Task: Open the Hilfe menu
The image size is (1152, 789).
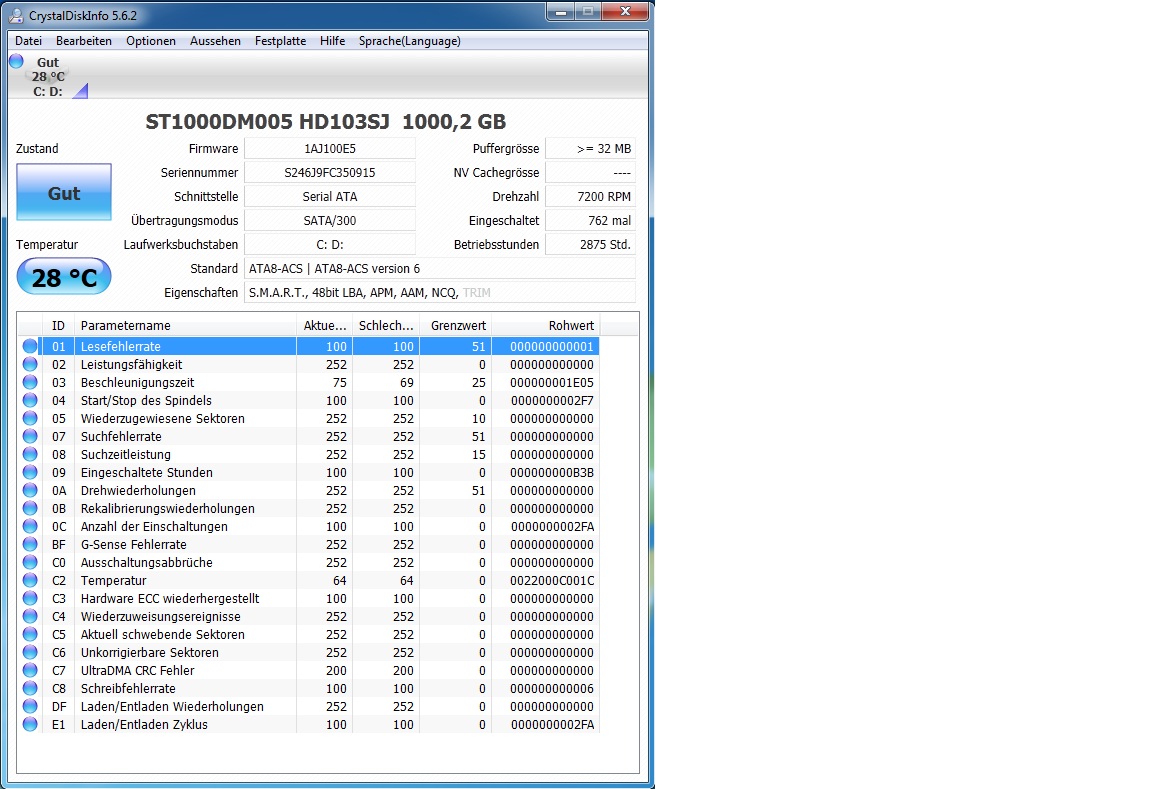Action: [x=332, y=41]
